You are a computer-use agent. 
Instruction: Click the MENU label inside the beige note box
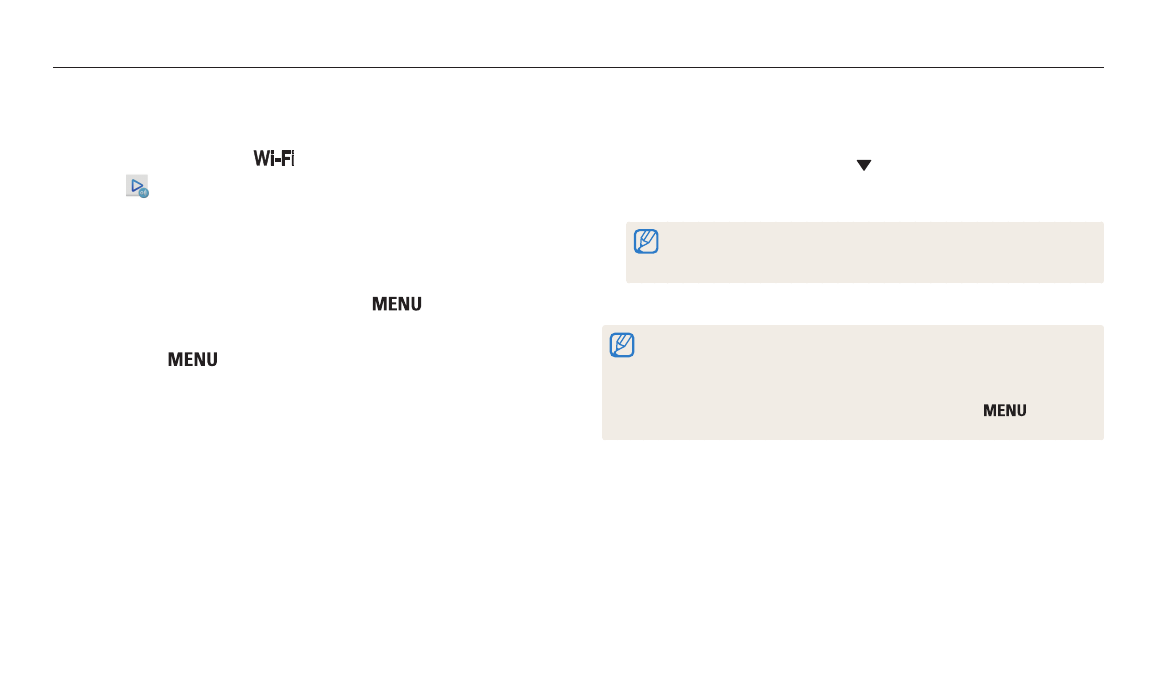click(1004, 410)
